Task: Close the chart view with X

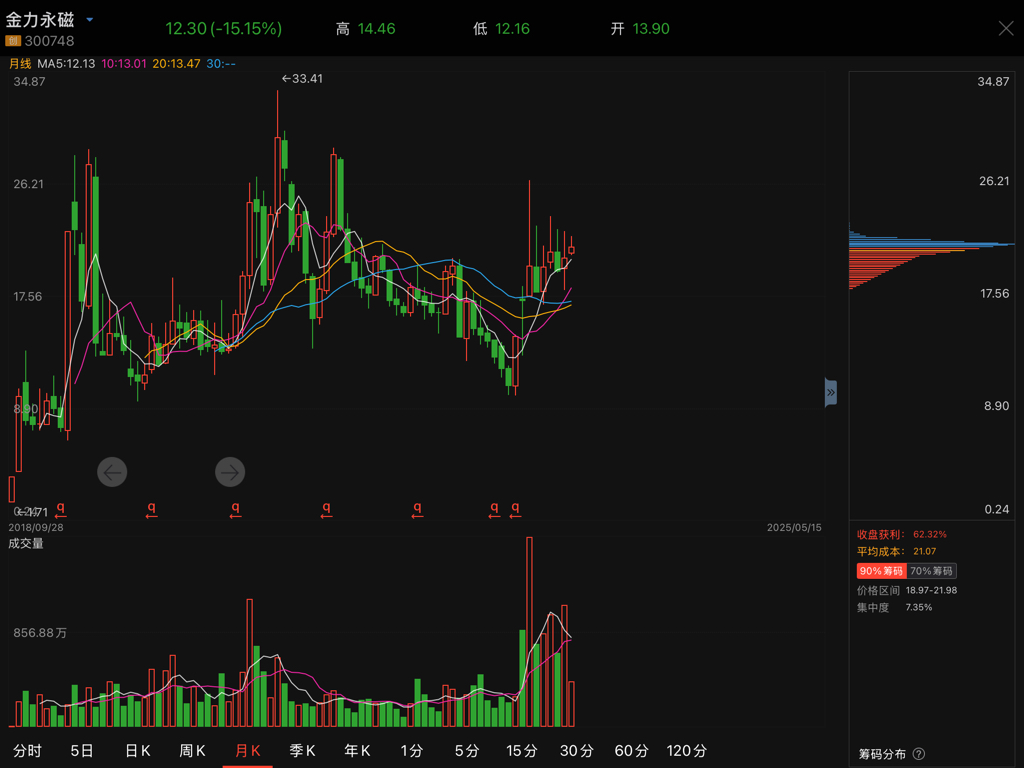Action: pyautogui.click(x=1006, y=28)
